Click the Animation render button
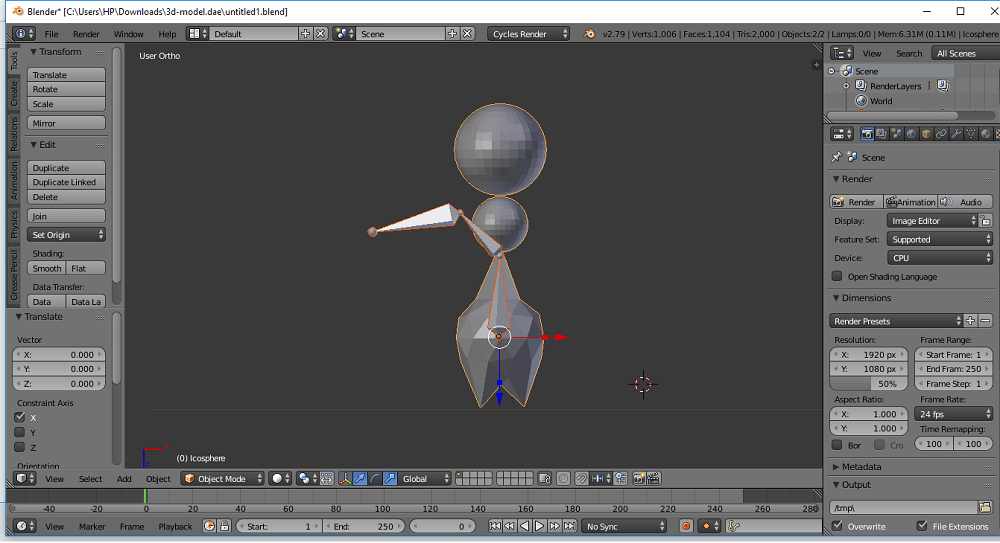 [910, 202]
